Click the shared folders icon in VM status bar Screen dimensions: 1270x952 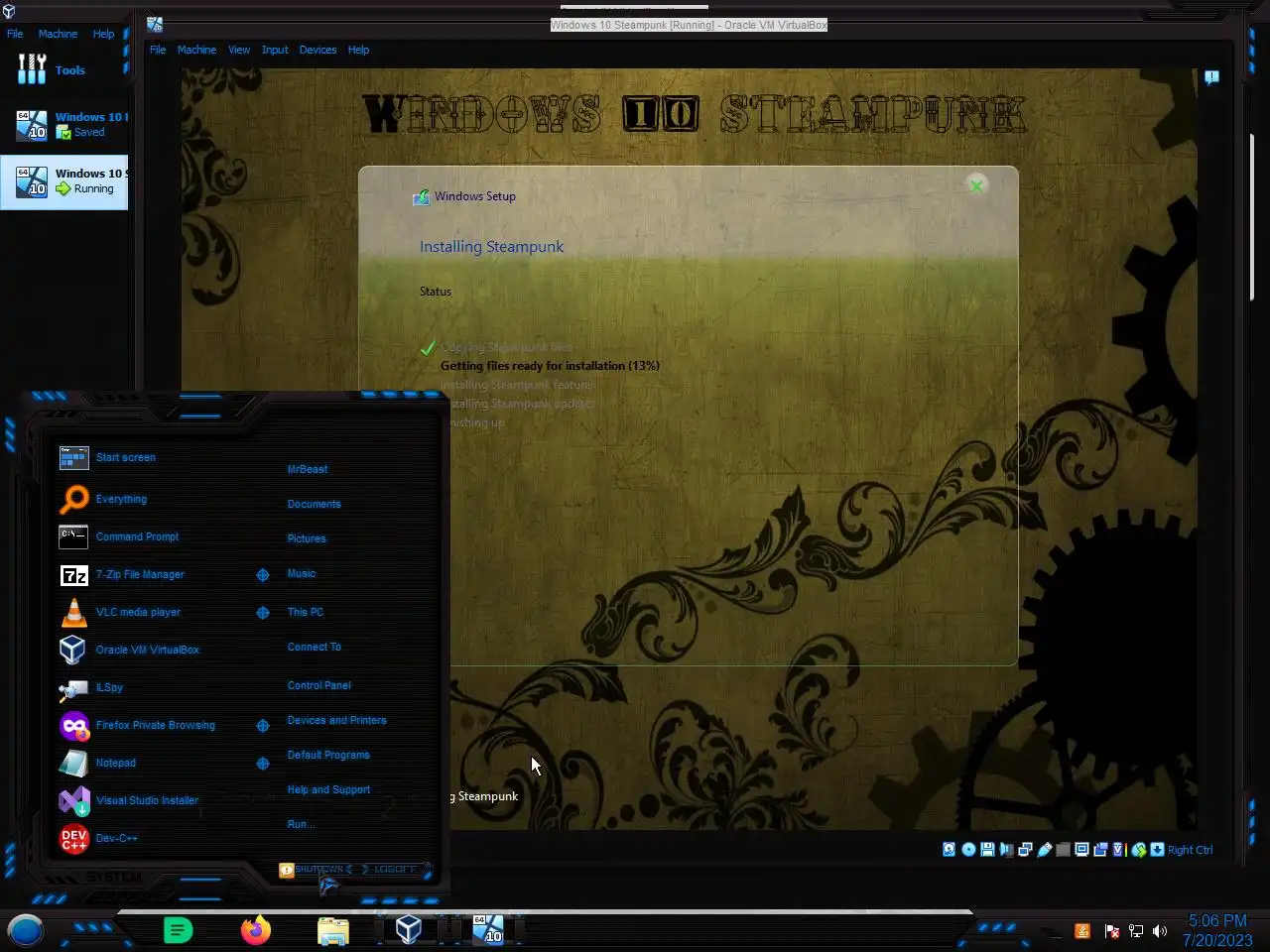1063,849
